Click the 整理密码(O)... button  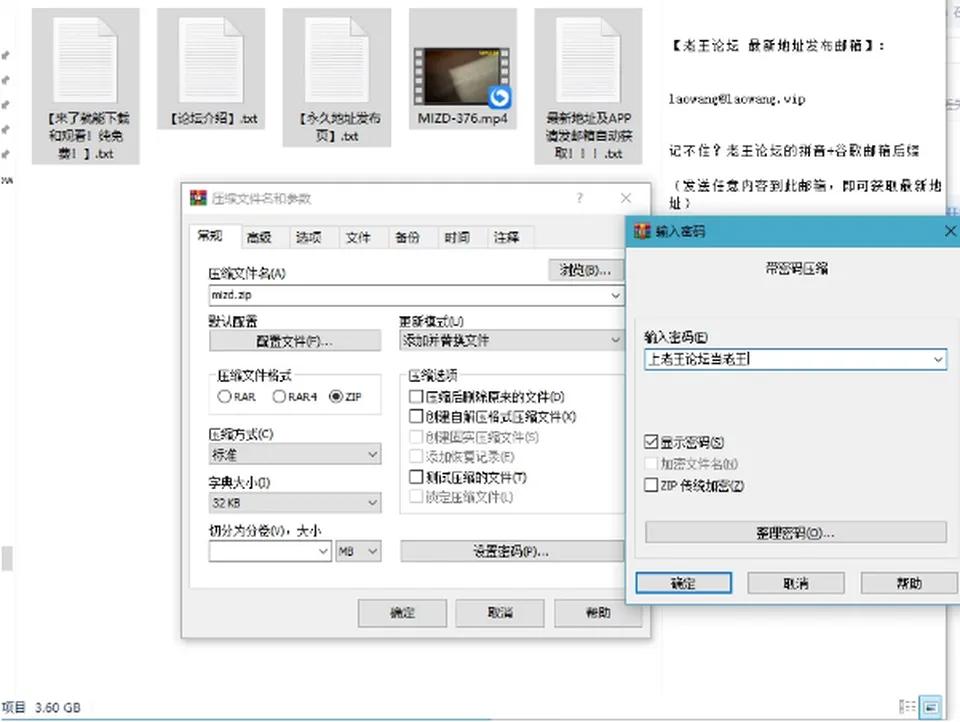tap(795, 532)
